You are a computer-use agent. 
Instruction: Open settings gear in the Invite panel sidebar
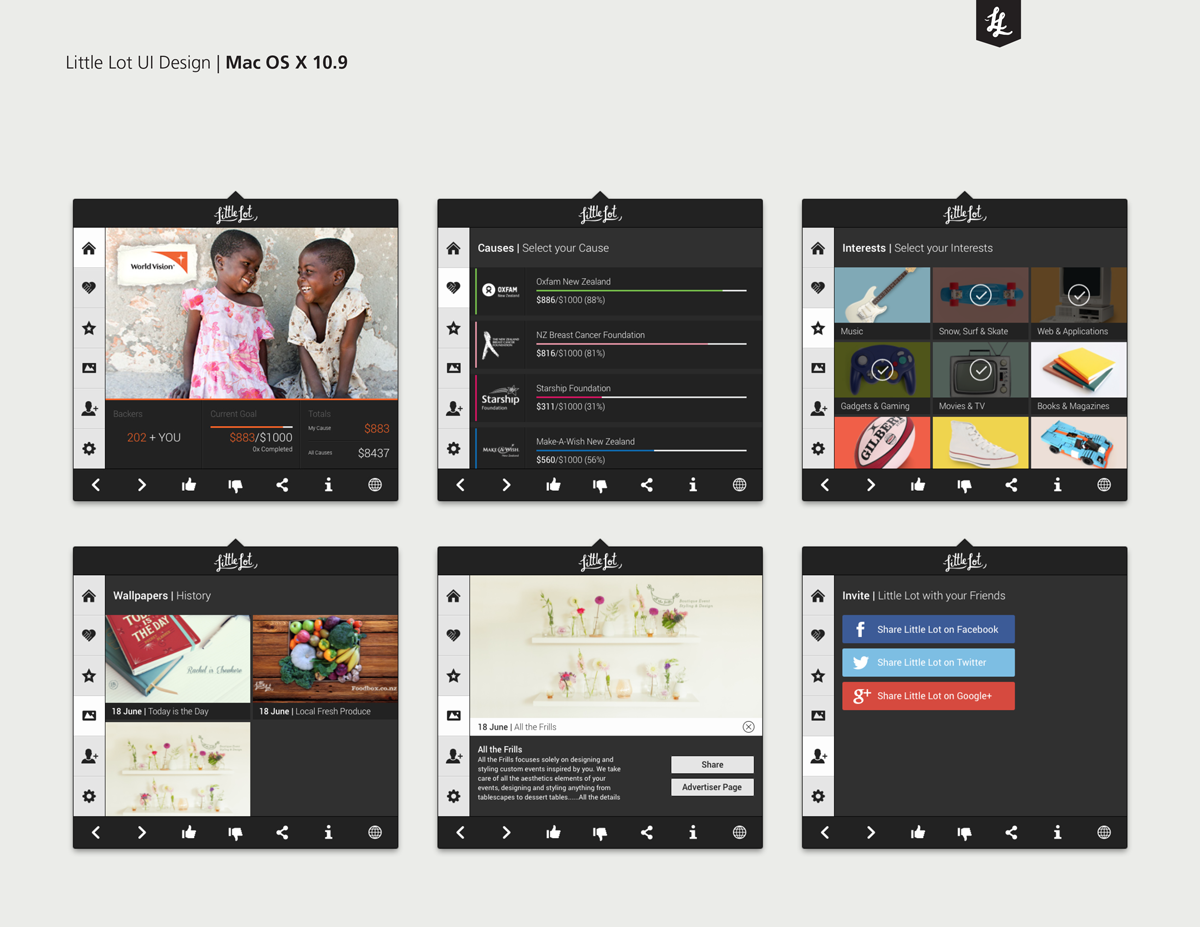(818, 796)
